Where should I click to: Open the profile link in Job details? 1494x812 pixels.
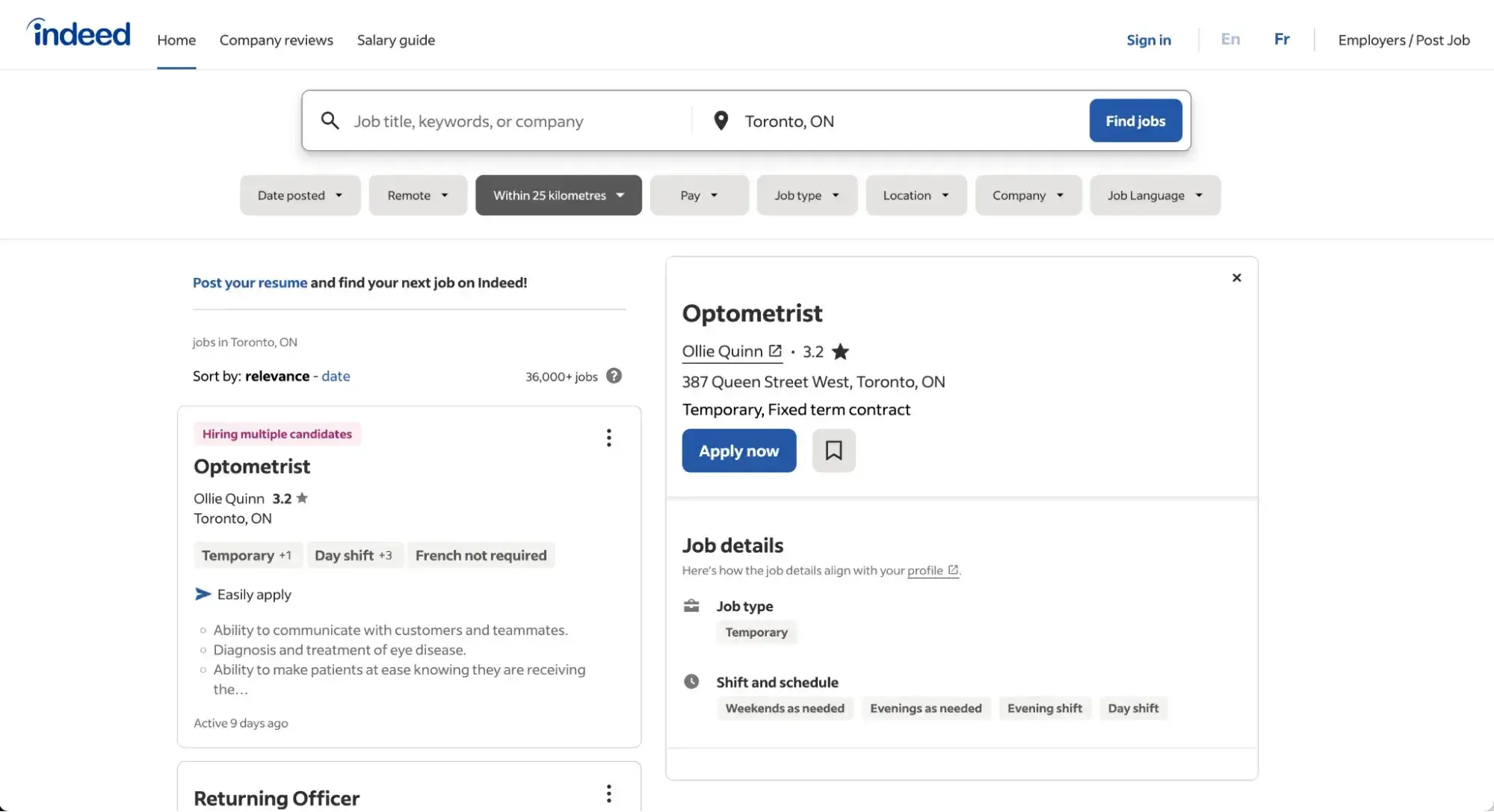[x=932, y=570]
